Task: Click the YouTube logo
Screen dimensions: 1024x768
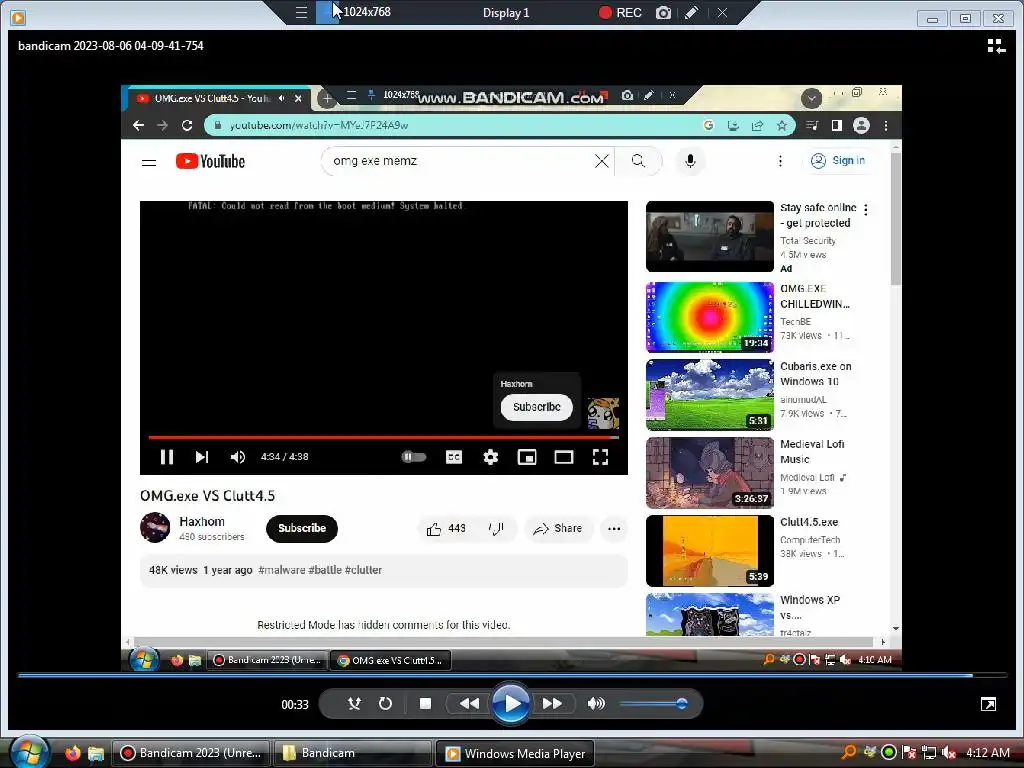Action: coord(210,161)
